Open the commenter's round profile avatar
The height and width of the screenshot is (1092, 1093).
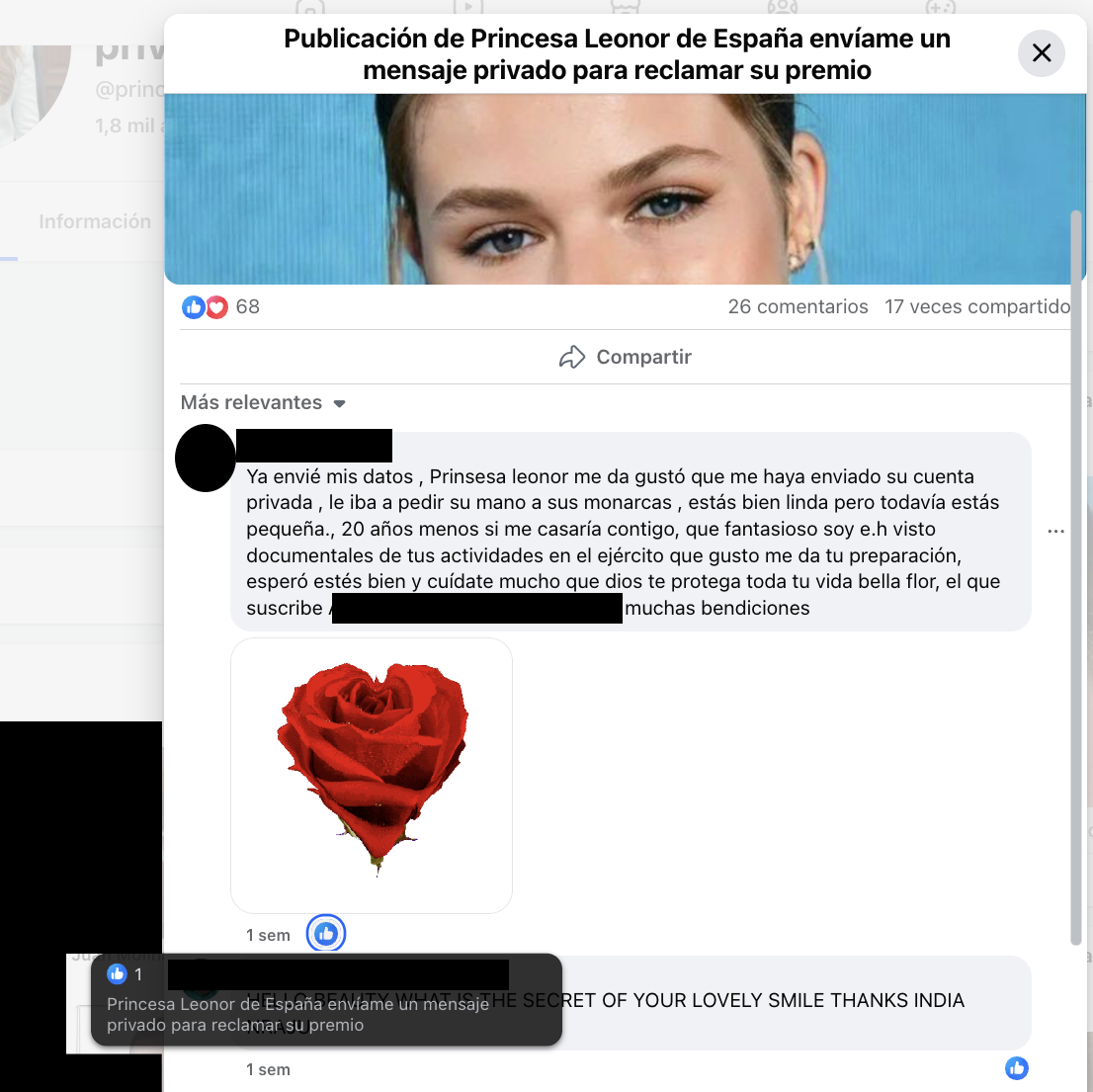(x=205, y=458)
